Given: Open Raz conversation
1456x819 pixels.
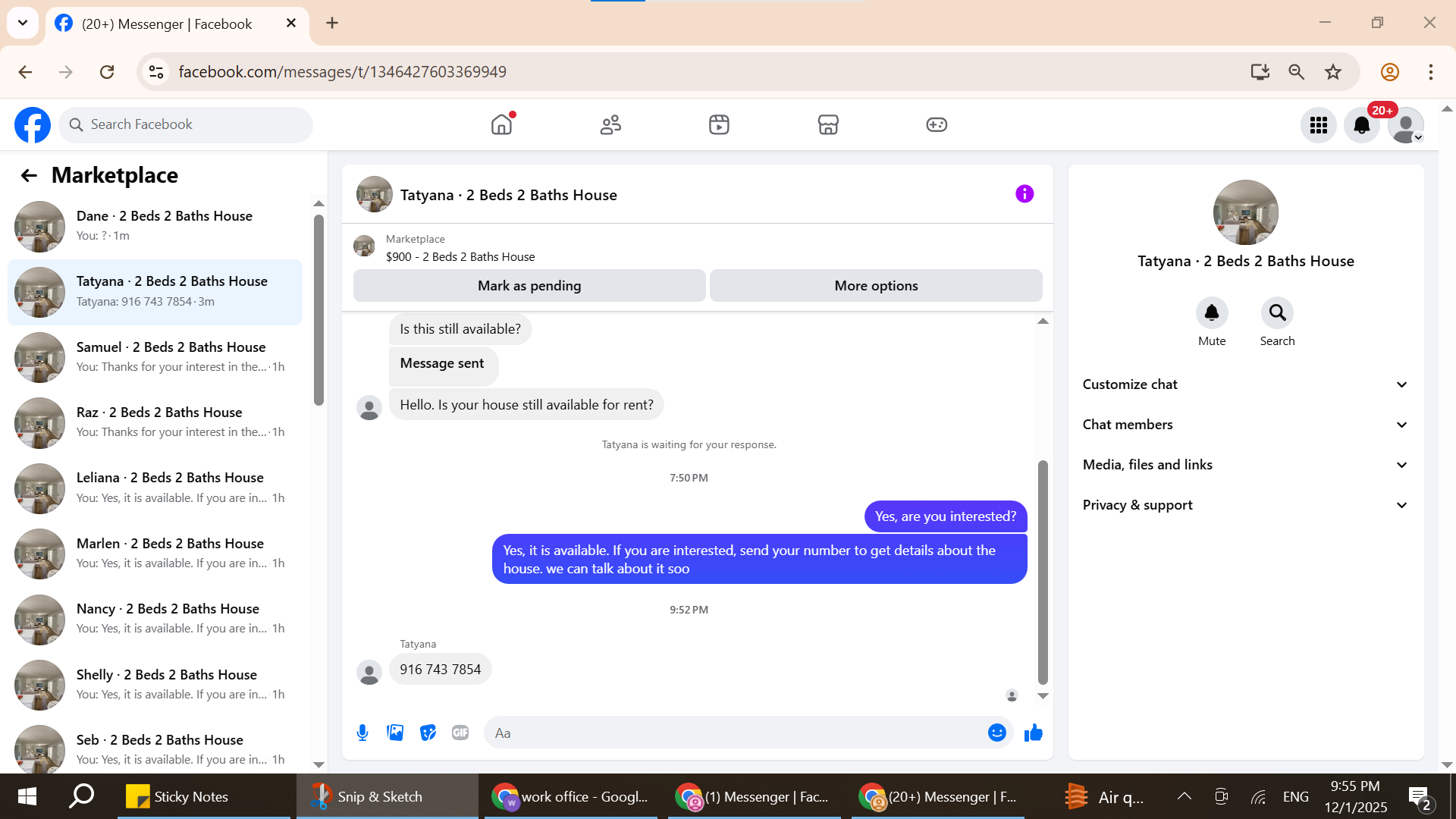Looking at the screenshot, I should [x=155, y=422].
